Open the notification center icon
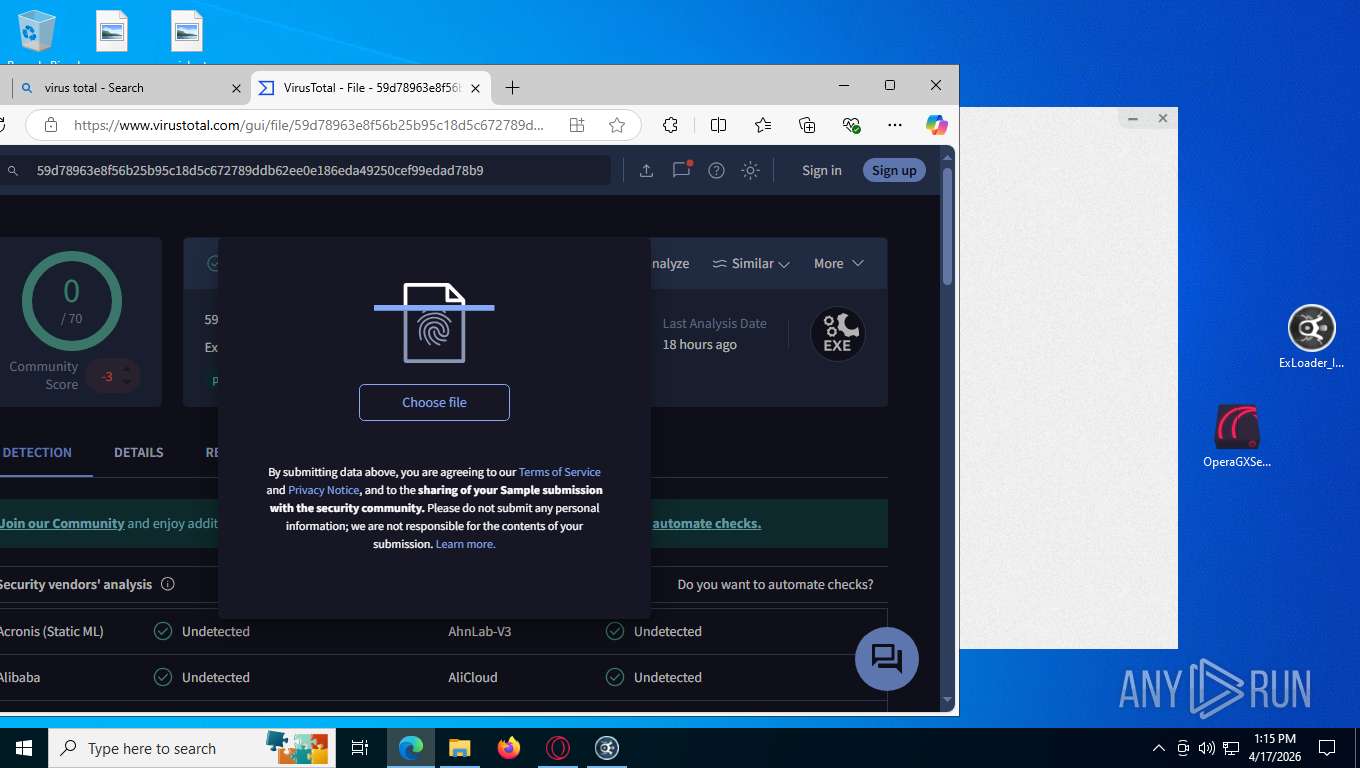 point(1327,748)
